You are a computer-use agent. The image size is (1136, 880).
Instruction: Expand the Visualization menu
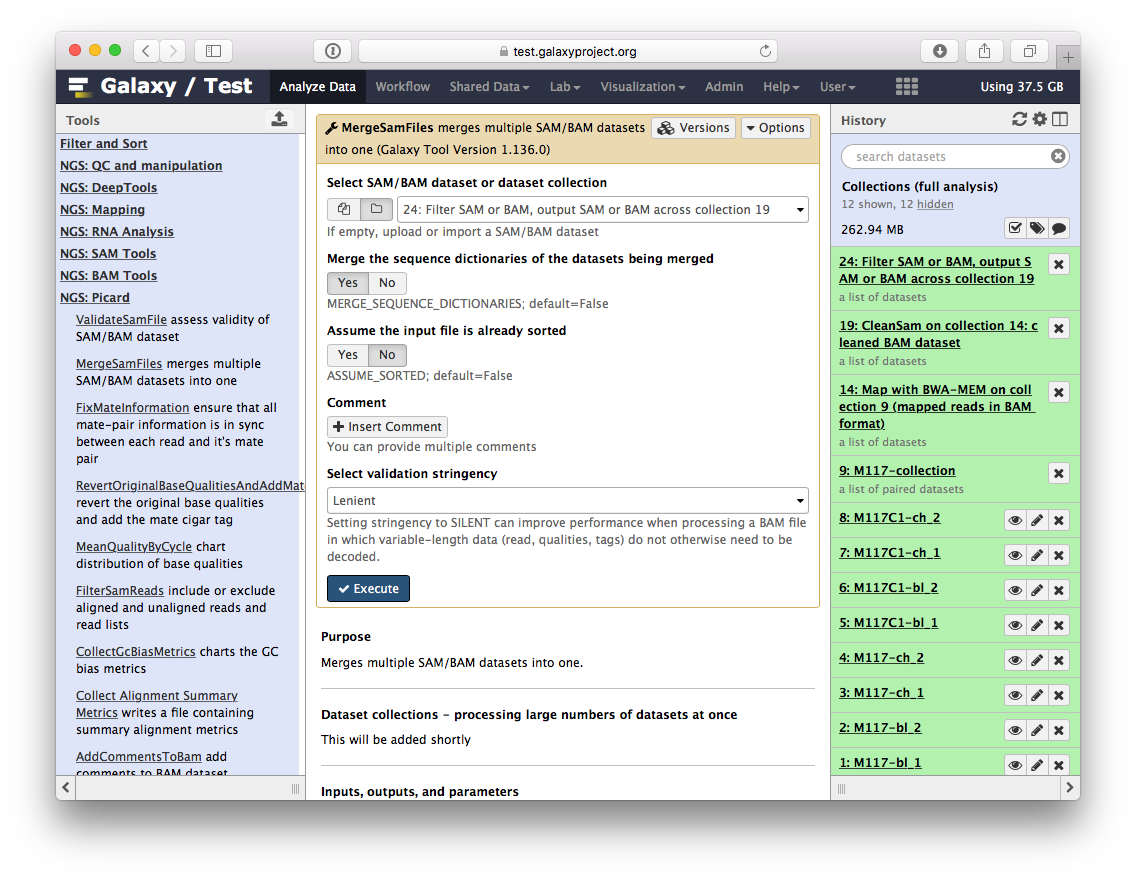point(642,86)
